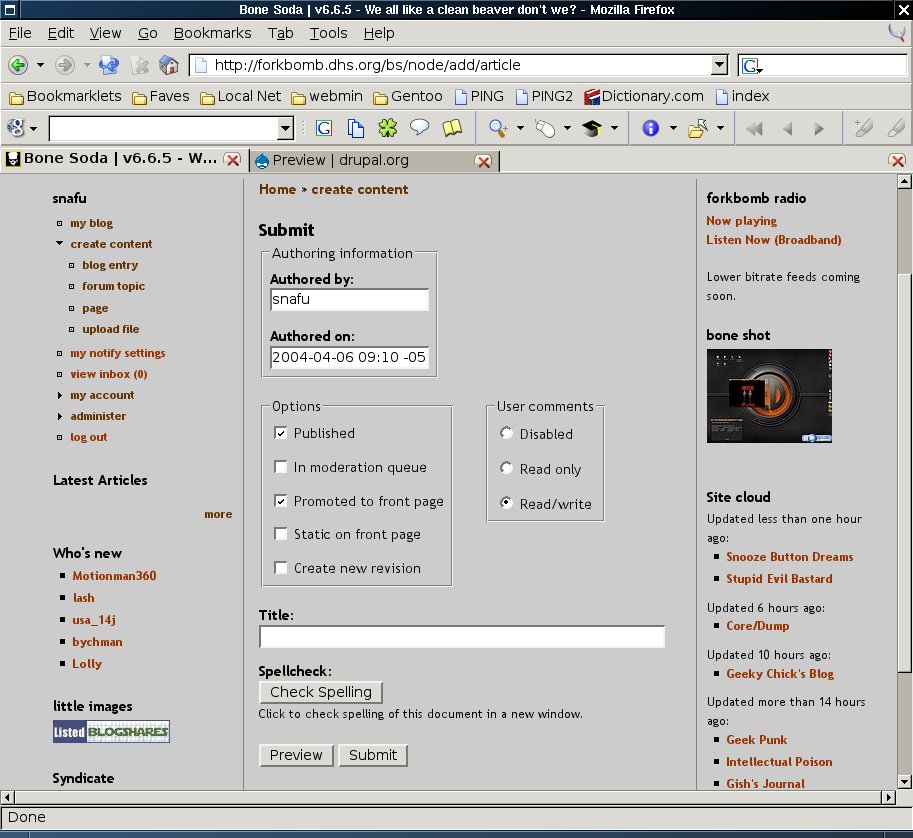Screen dimensions: 913x838
Task: Uncheck the Published checkbox
Action: 281,433
